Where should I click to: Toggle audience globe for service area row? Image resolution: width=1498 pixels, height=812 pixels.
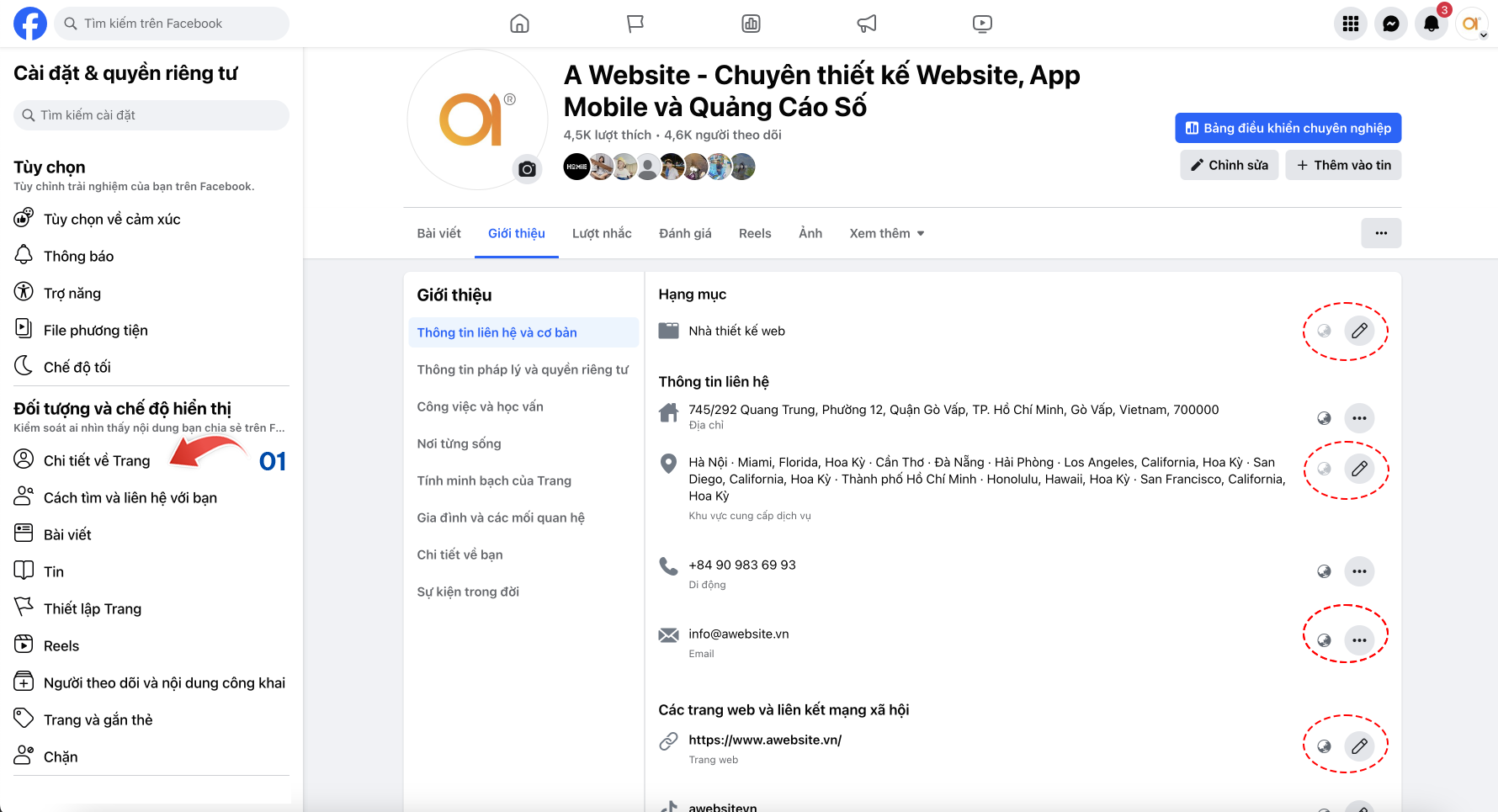tap(1324, 469)
